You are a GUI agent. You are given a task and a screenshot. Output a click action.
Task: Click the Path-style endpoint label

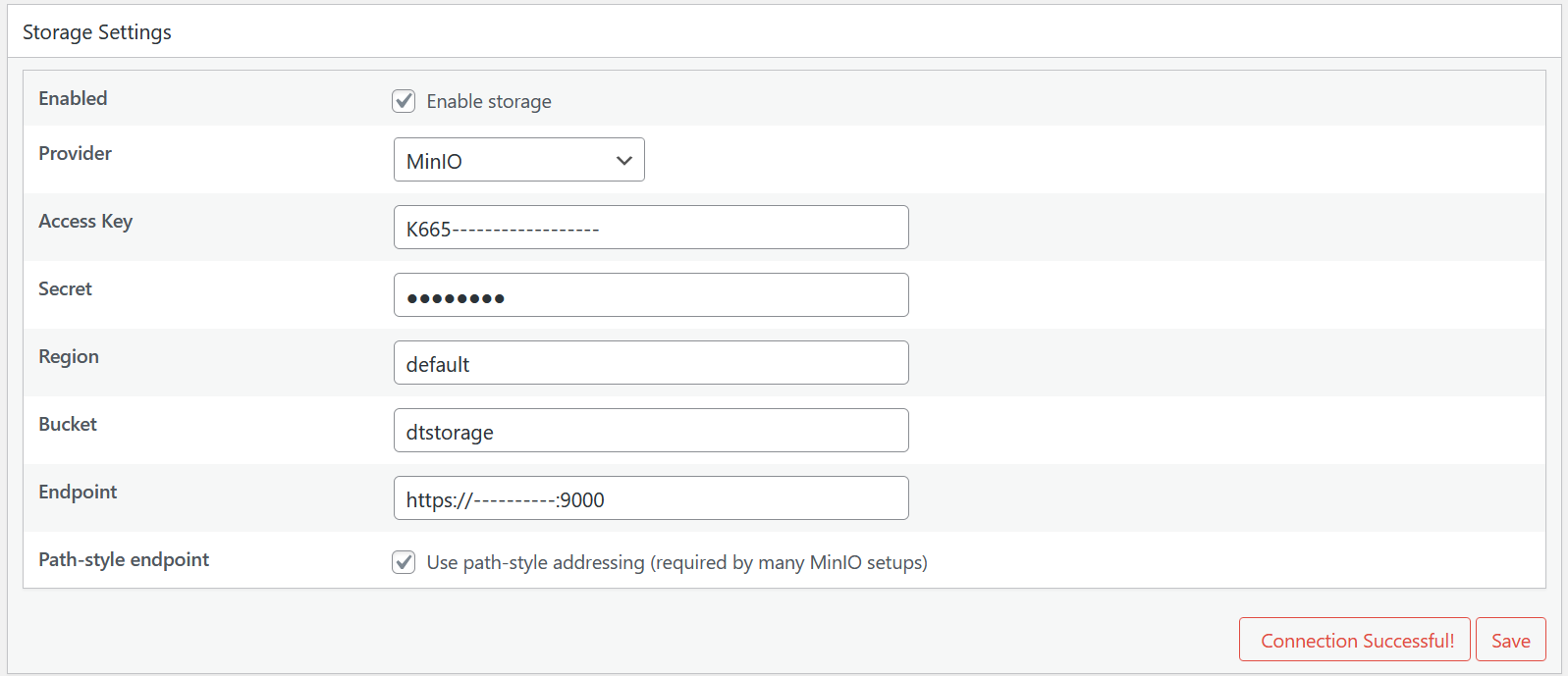(x=124, y=559)
